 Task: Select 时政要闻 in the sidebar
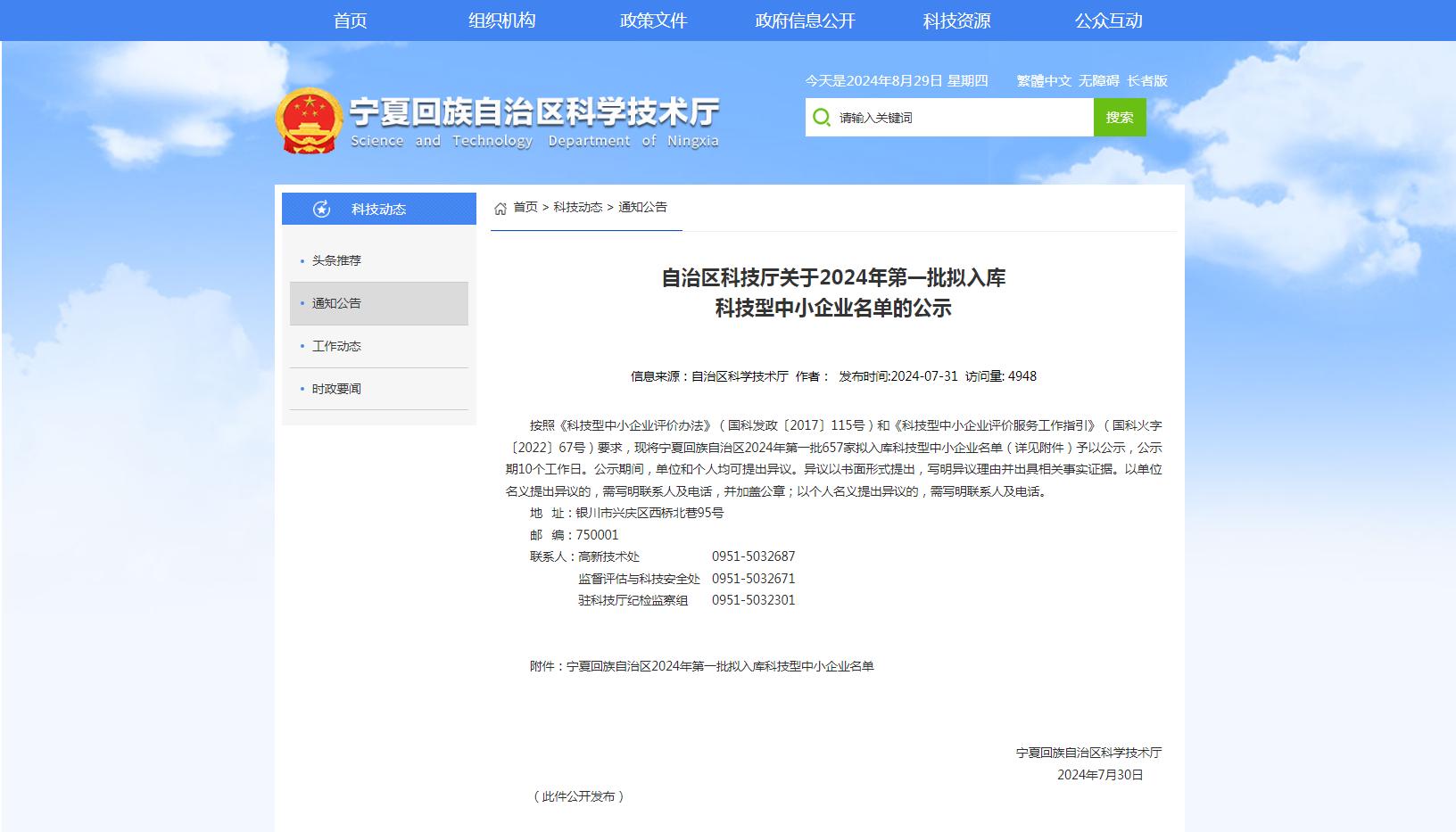[378, 389]
